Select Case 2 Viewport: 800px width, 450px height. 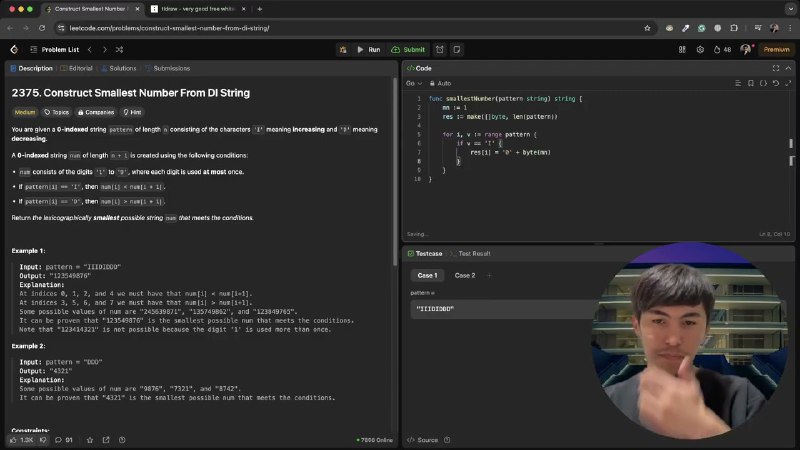465,276
